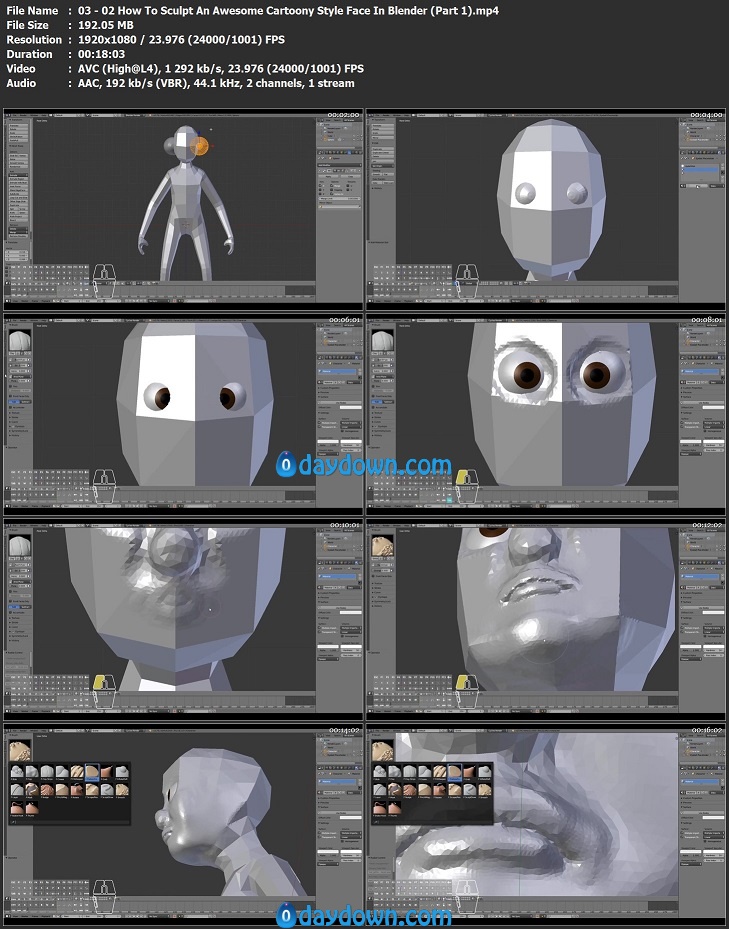Viewport: 729px width, 929px height.
Task: Expand material Preview panel in 00:16:02 frame
Action: click(x=686, y=802)
